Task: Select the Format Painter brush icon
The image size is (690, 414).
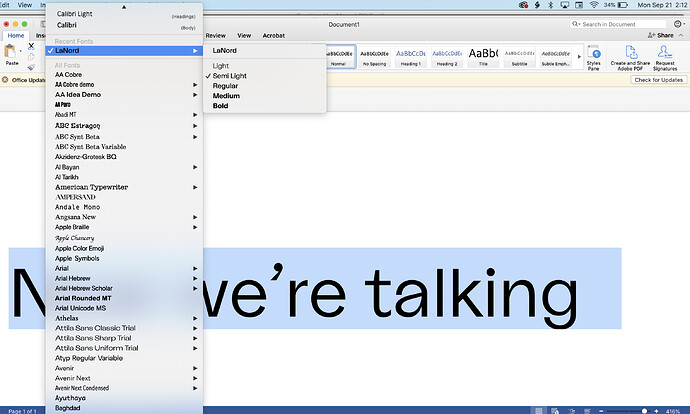Action: (x=31, y=67)
